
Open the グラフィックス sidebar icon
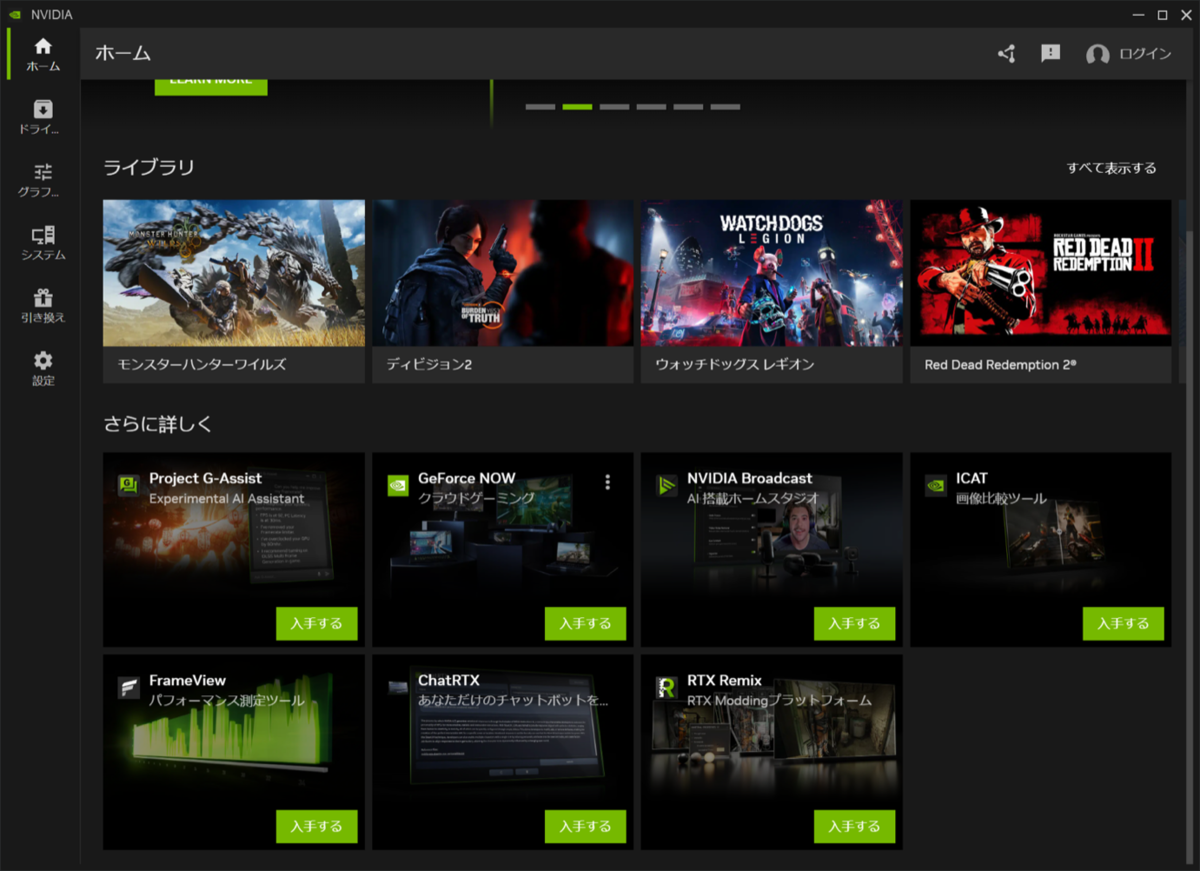43,172
